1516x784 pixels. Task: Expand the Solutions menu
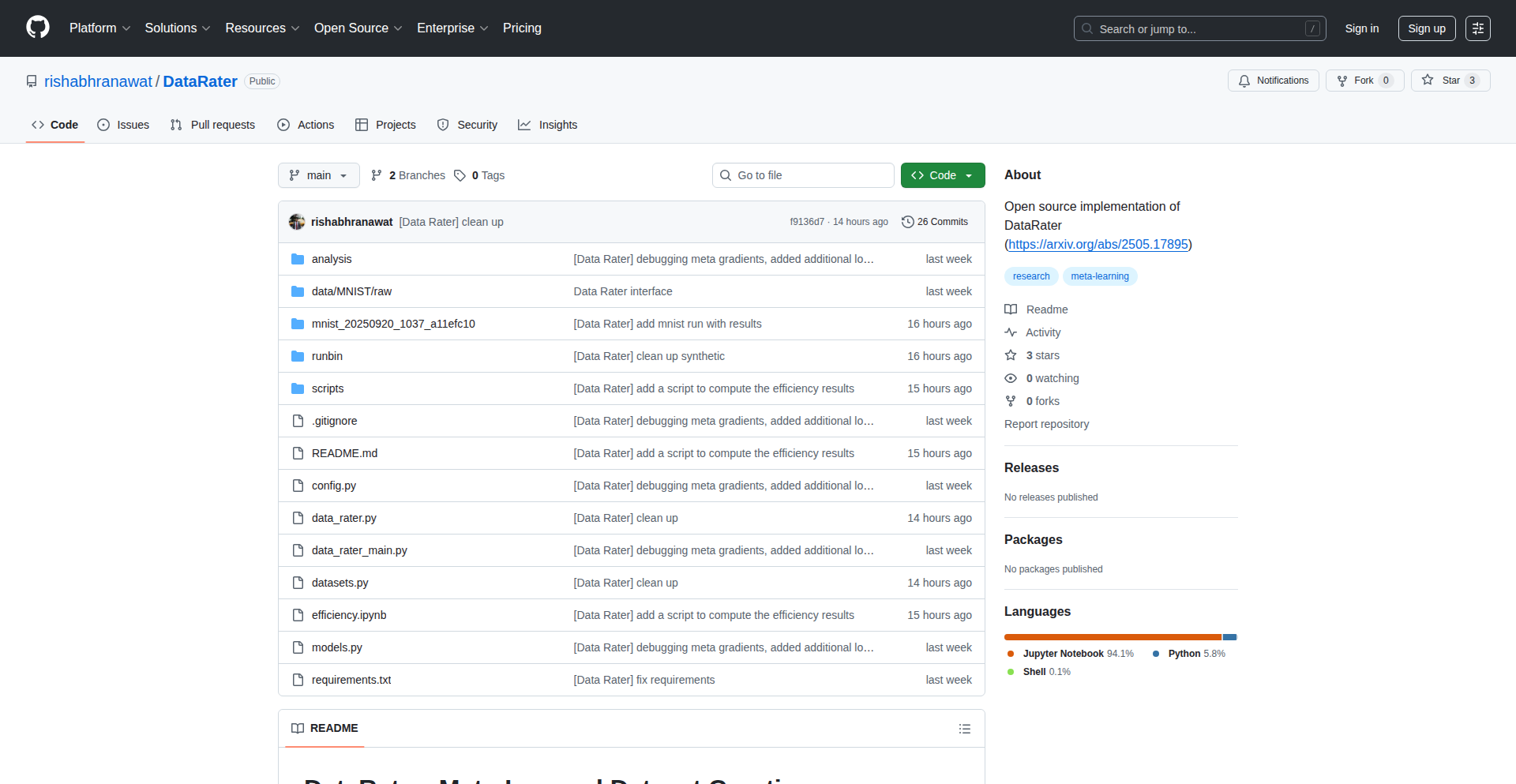coord(178,28)
